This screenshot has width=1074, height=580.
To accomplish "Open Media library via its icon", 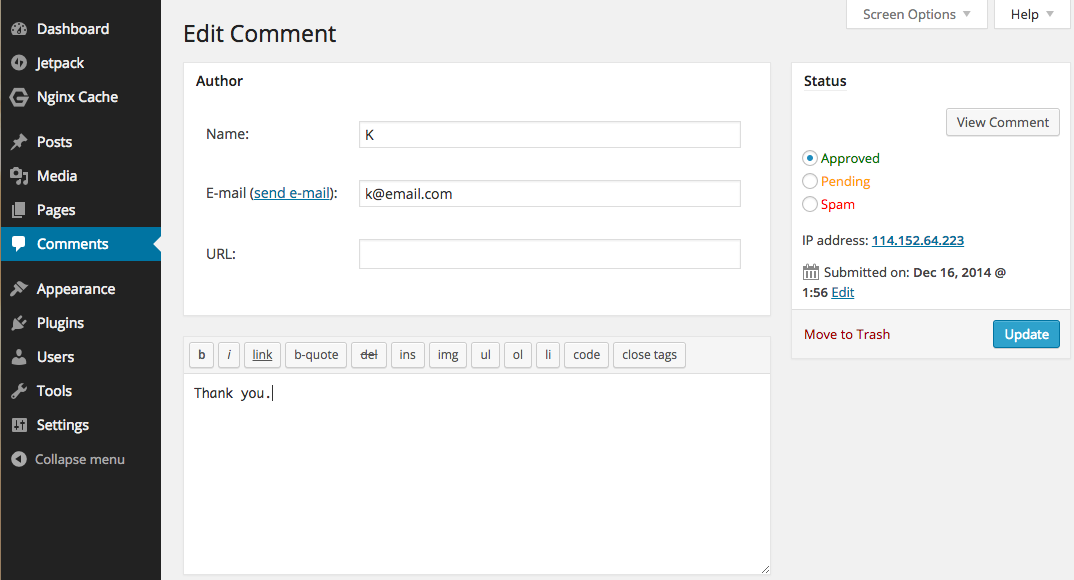I will [x=18, y=176].
